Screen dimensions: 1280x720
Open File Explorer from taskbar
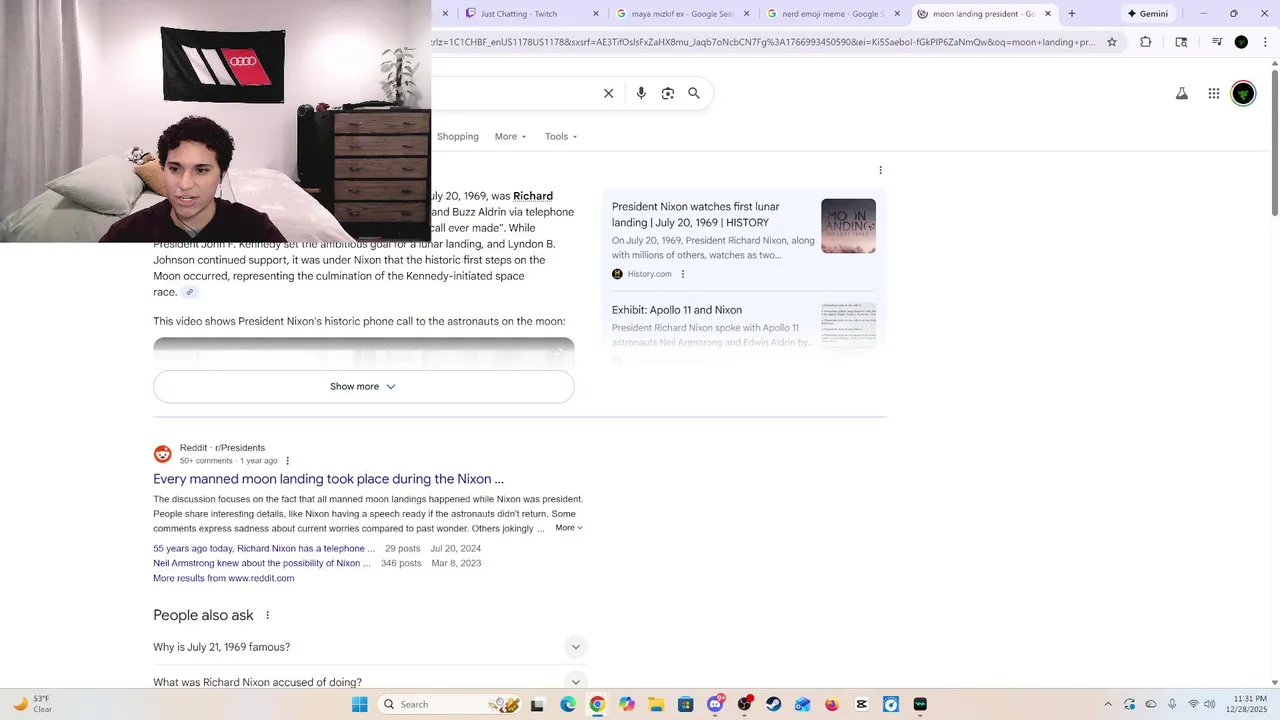point(656,704)
